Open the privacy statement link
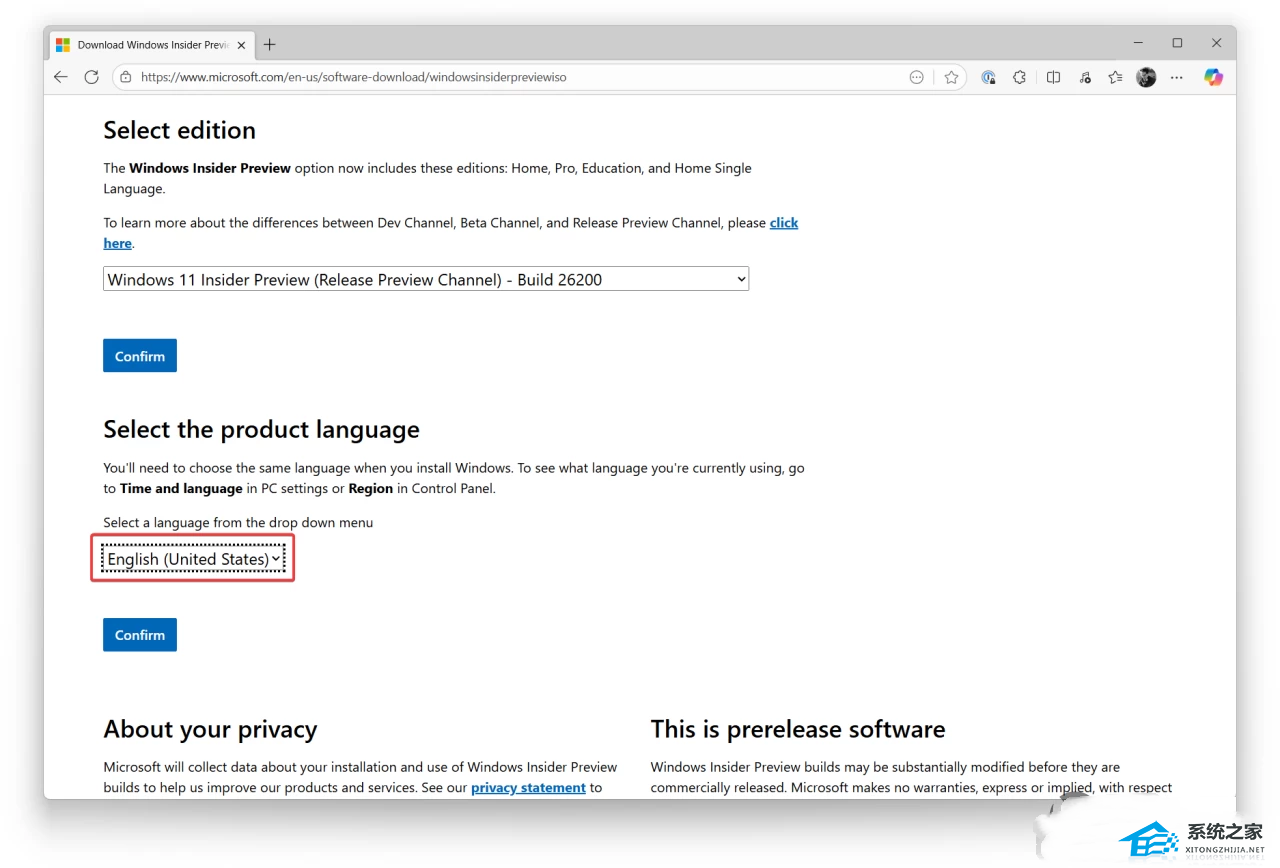 [528, 788]
